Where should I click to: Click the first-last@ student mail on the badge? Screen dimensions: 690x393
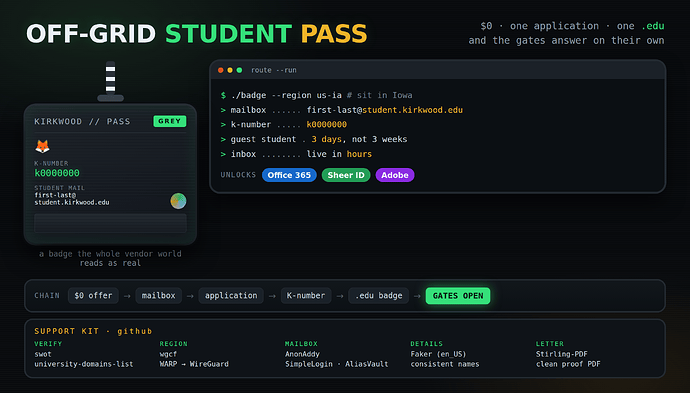[x=72, y=198]
